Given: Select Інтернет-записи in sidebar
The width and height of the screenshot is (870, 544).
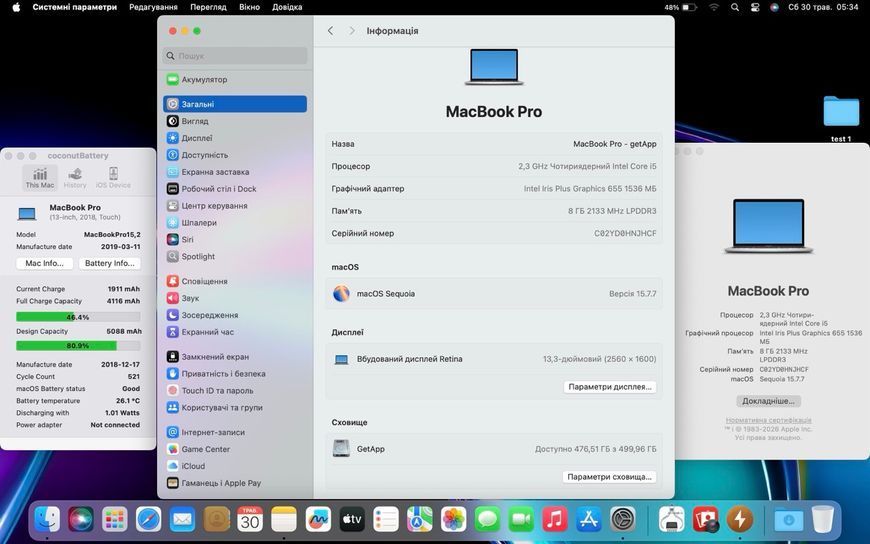Looking at the screenshot, I should tap(235, 432).
